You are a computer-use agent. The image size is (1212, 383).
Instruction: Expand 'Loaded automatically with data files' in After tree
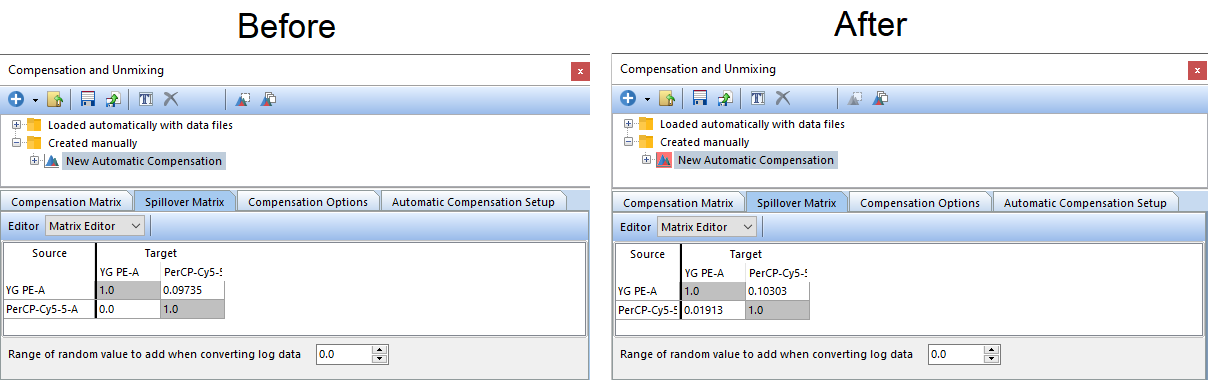click(629, 125)
